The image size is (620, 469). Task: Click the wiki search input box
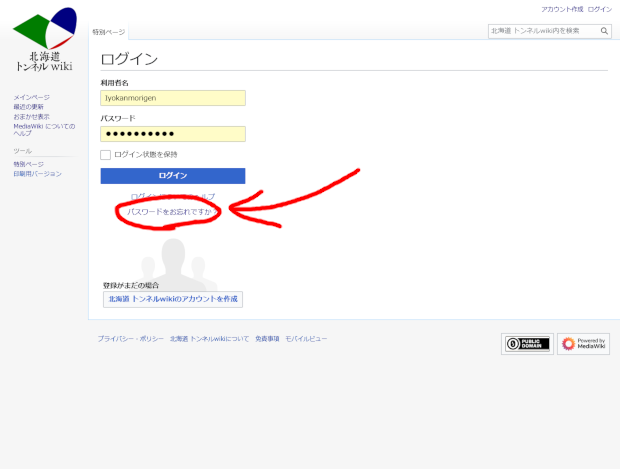point(542,31)
